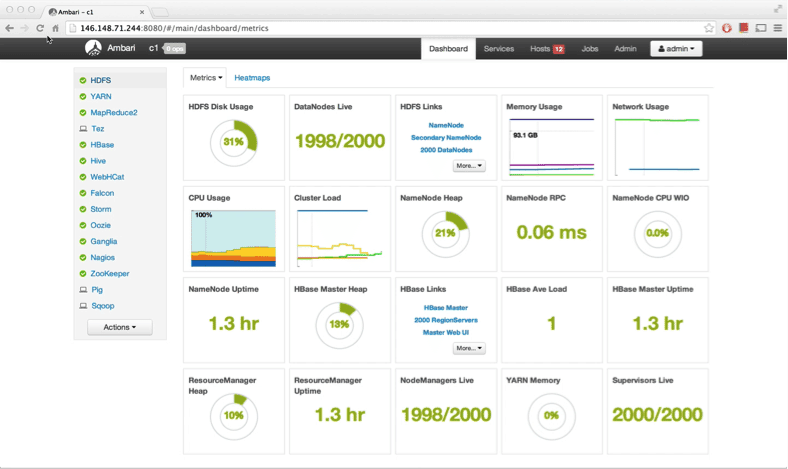Click the Hosts alert count badge

point(559,49)
